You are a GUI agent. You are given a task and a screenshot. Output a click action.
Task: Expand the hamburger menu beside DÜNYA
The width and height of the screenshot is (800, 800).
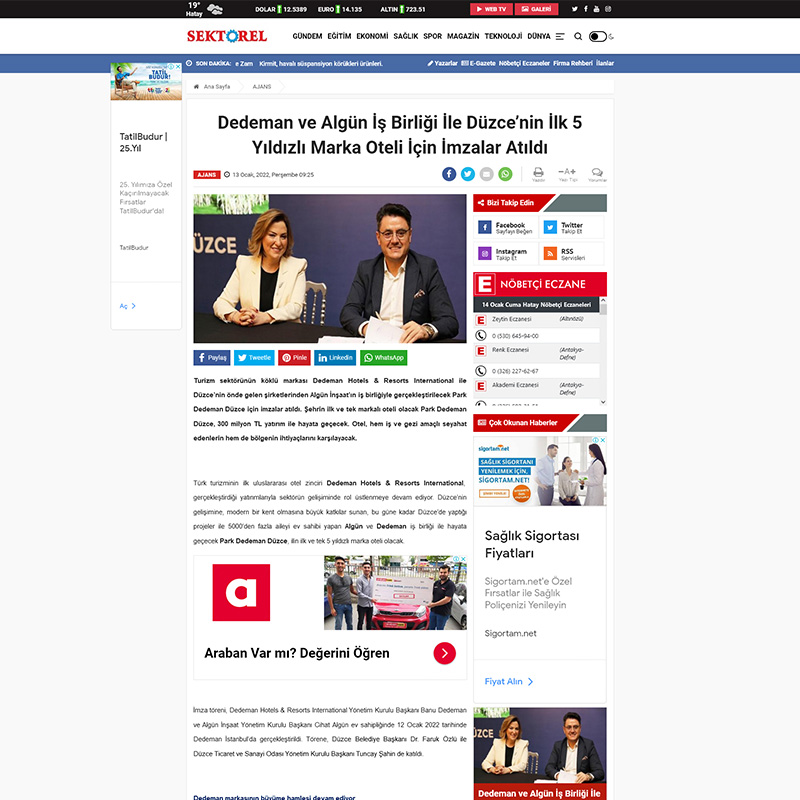560,36
